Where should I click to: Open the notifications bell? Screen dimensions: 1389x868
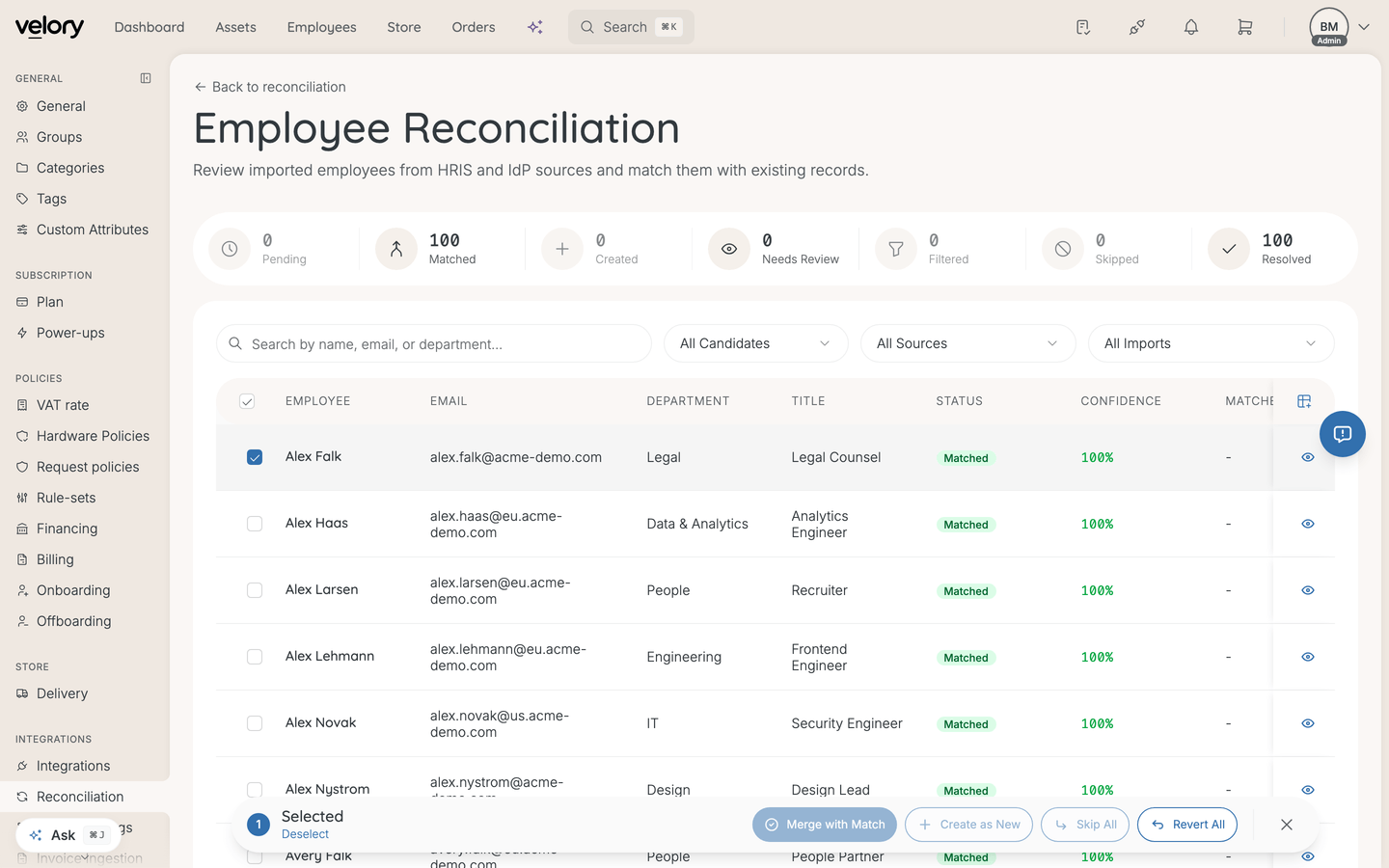1191,27
